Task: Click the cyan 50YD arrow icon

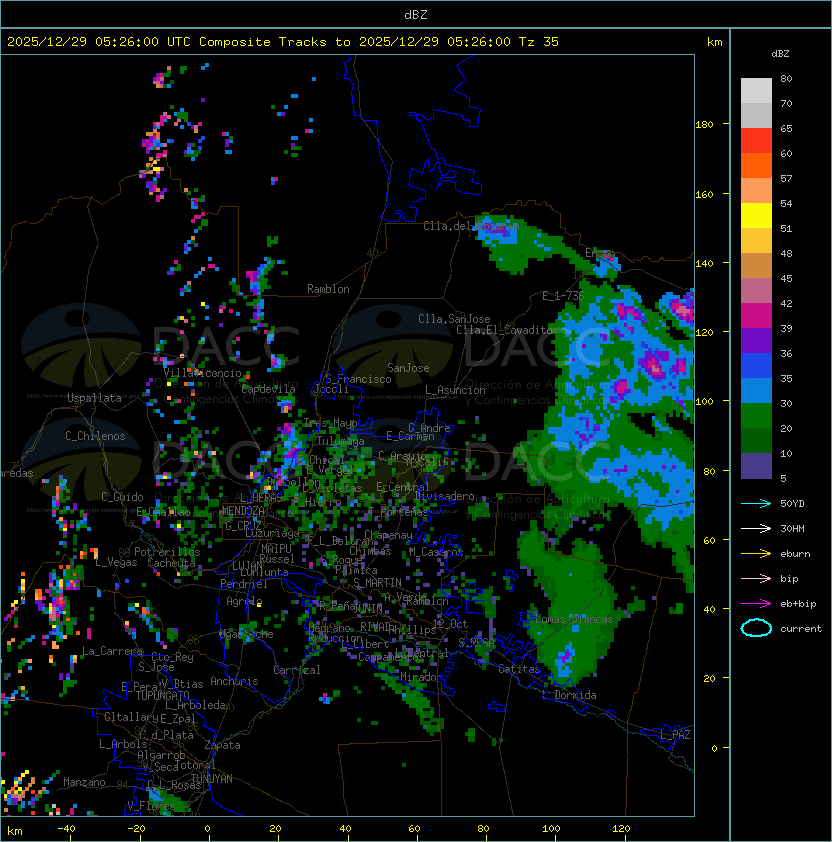Action: 756,503
